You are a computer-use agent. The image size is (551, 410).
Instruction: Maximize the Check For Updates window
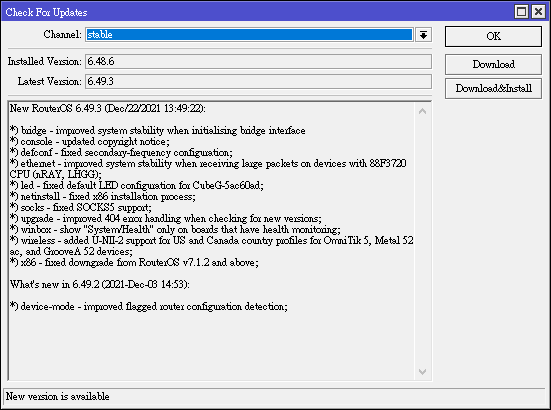[521, 12]
